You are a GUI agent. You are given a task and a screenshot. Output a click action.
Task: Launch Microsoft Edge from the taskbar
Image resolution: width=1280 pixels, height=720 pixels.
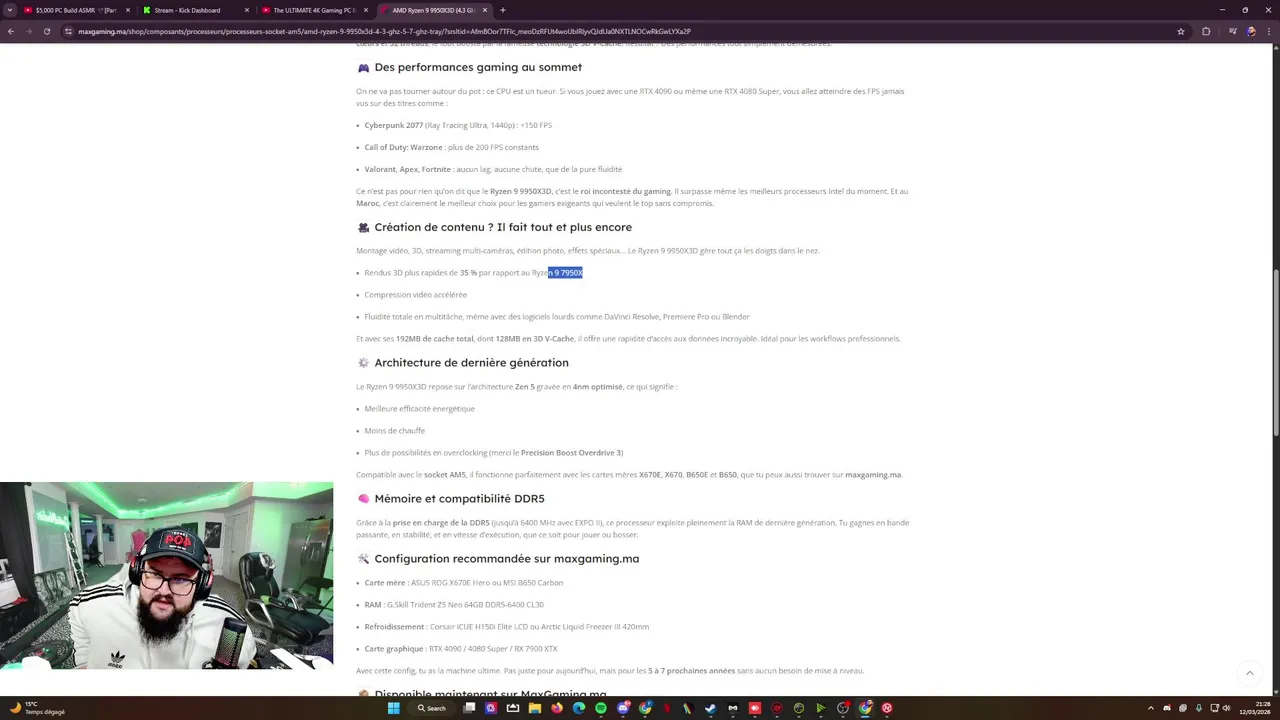click(x=579, y=708)
